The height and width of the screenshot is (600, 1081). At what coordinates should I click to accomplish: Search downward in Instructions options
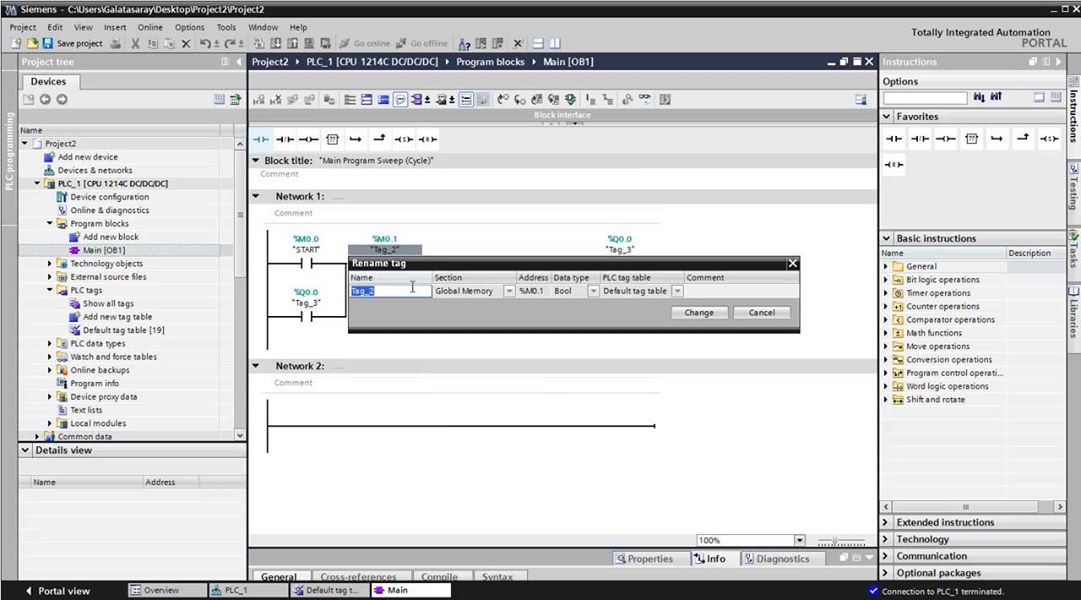coord(979,97)
